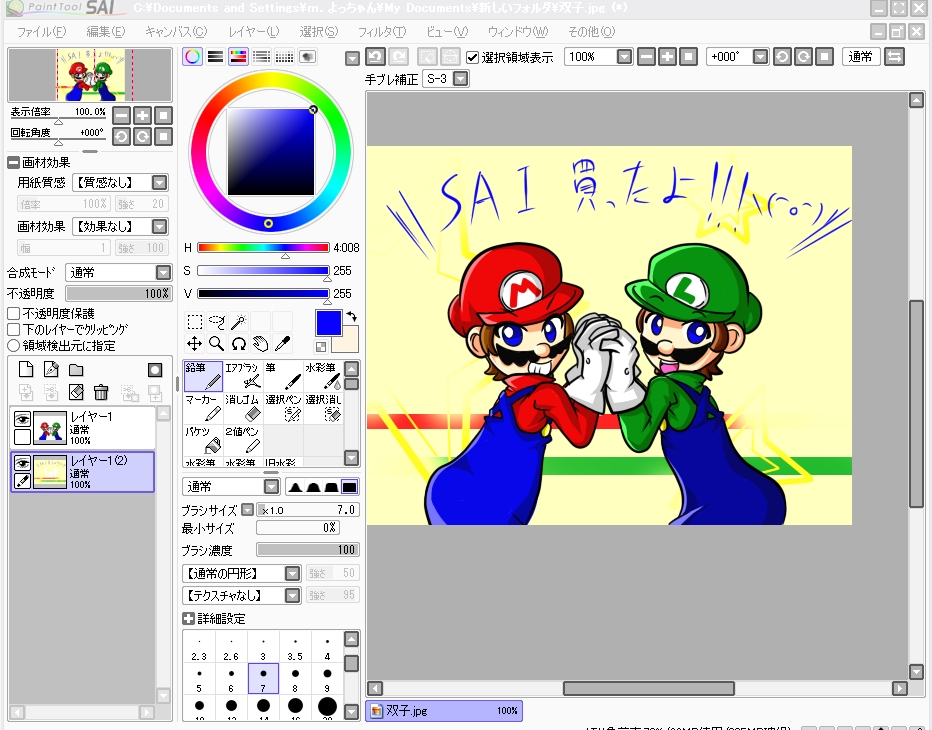This screenshot has width=932, height=730.
Task: Open the 手ブレ補正 S-3 dropdown
Action: tap(446, 78)
